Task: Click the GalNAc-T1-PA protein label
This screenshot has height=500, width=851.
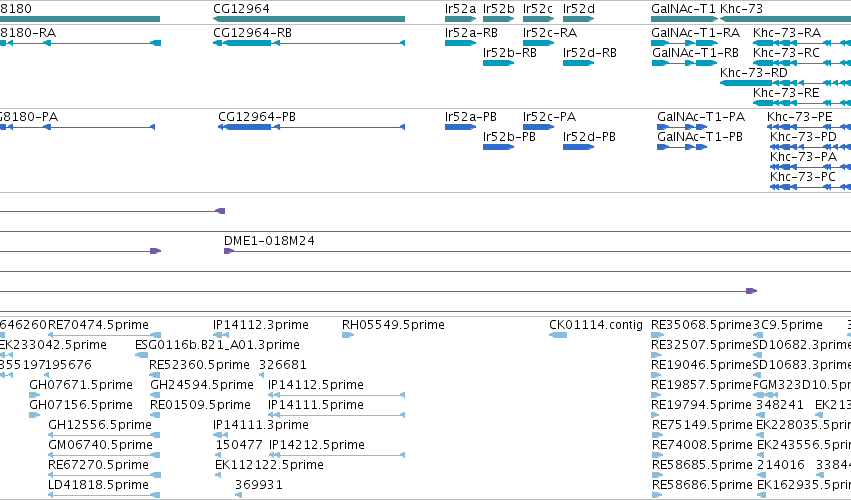Action: (x=701, y=117)
